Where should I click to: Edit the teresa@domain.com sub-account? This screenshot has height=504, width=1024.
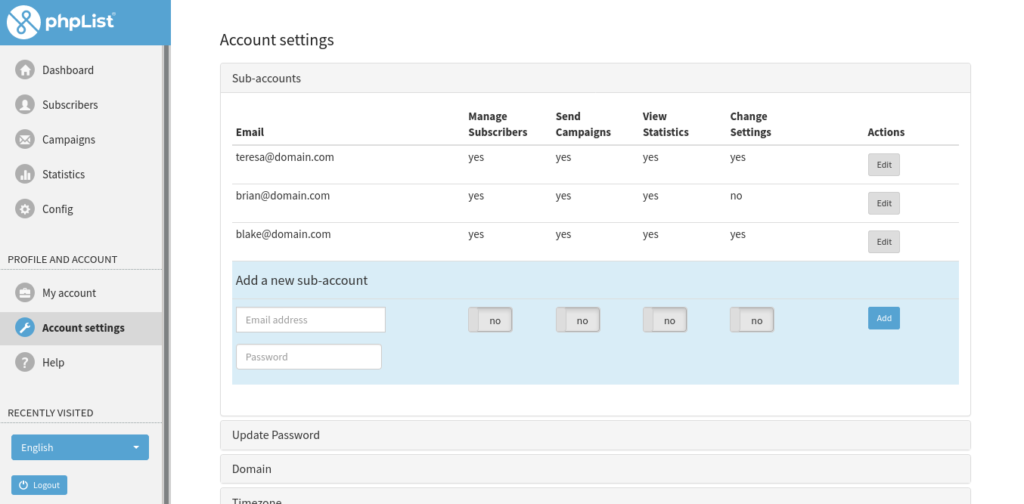tap(884, 165)
